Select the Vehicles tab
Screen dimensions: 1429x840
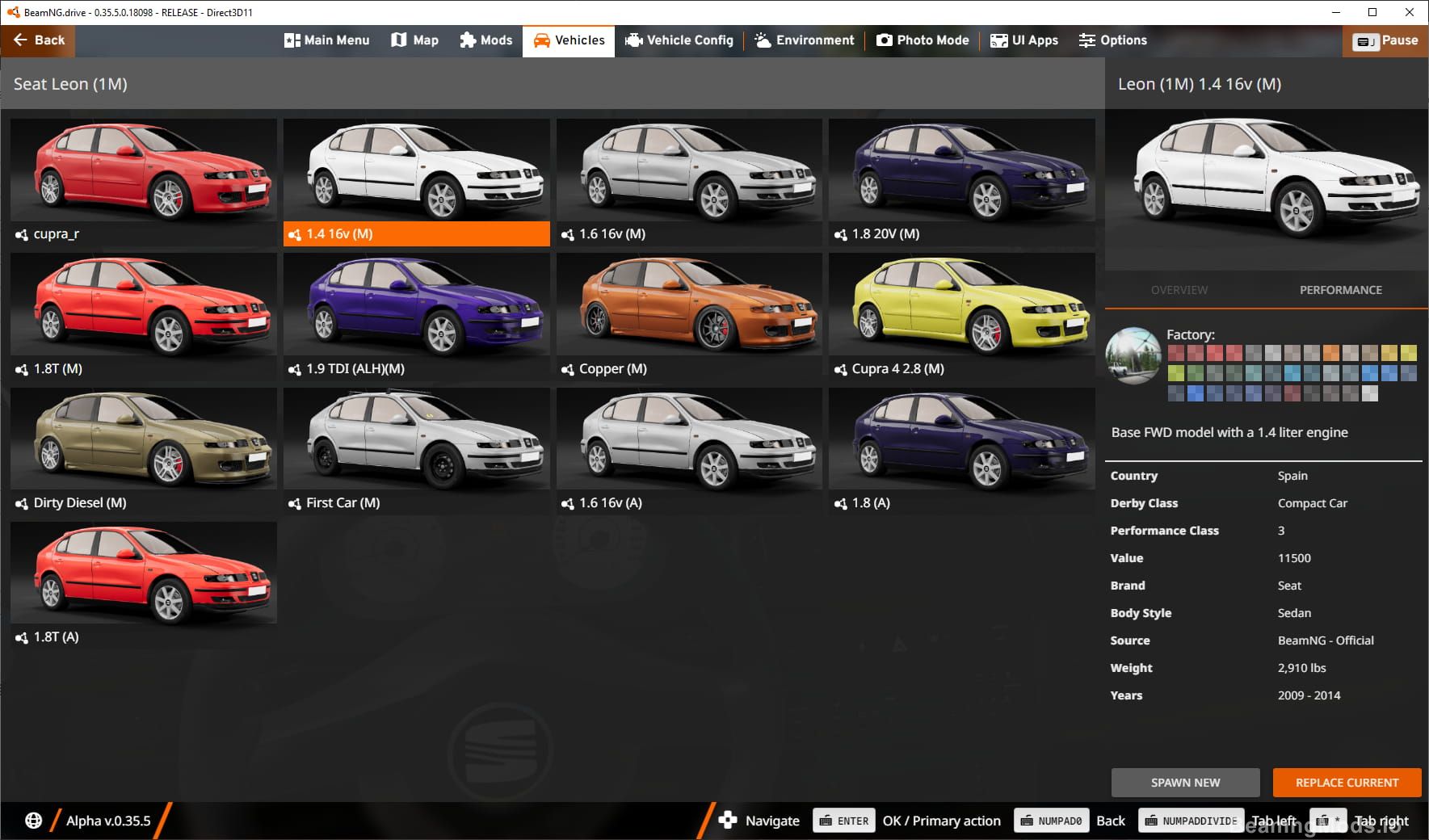tap(569, 40)
